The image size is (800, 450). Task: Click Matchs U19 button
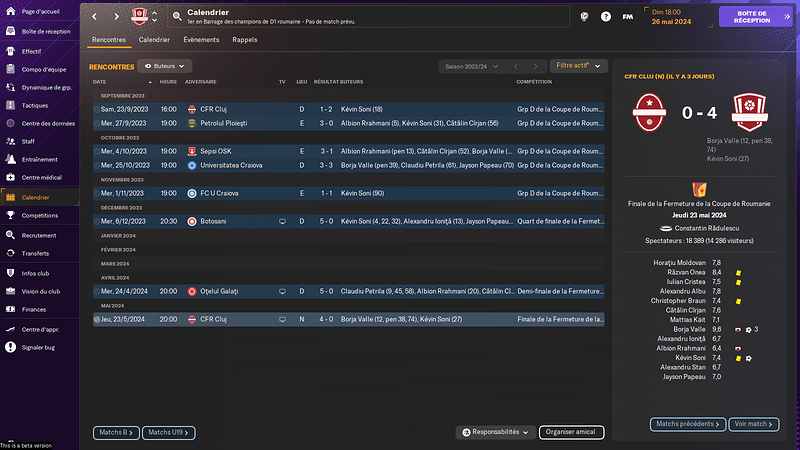168,433
